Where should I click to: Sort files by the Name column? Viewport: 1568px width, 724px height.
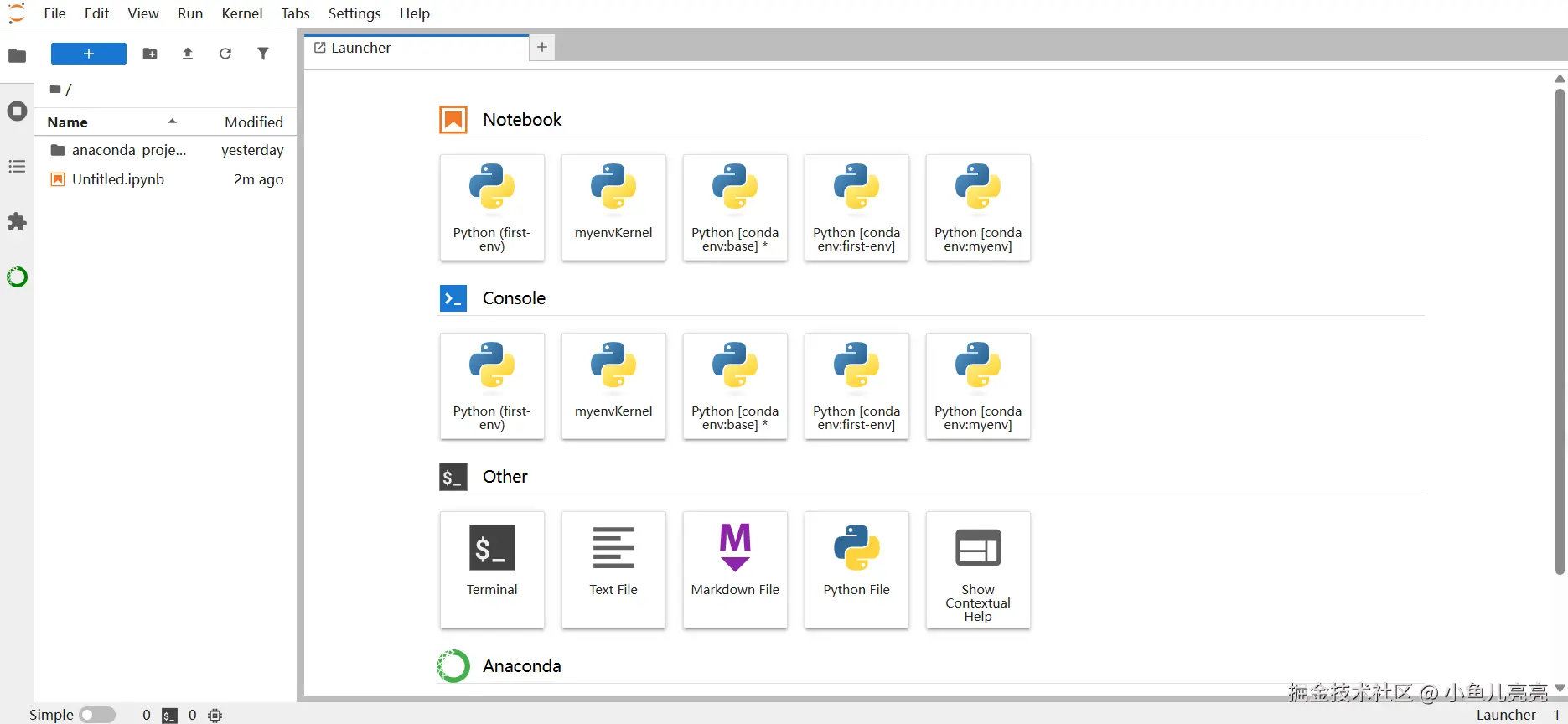tap(68, 122)
